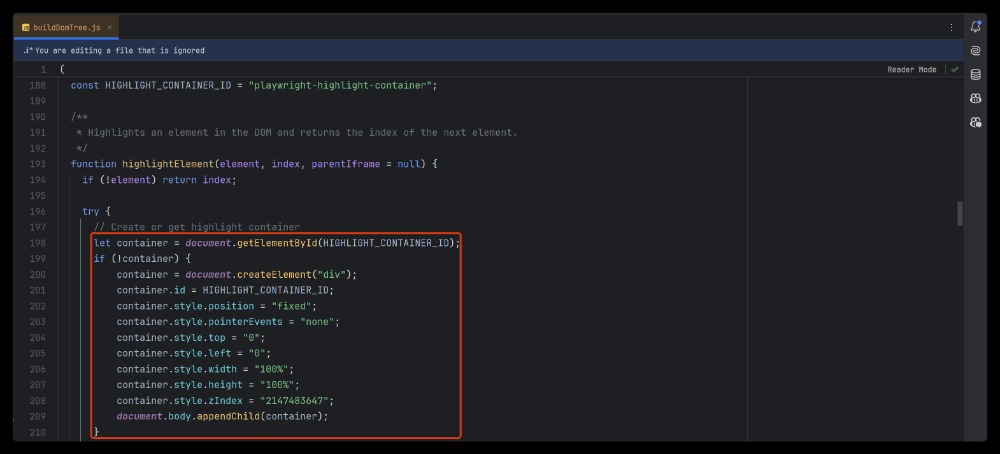This screenshot has width=1000, height=454.
Task: Click the editor vertical scrollbar thumb
Action: coord(960,213)
